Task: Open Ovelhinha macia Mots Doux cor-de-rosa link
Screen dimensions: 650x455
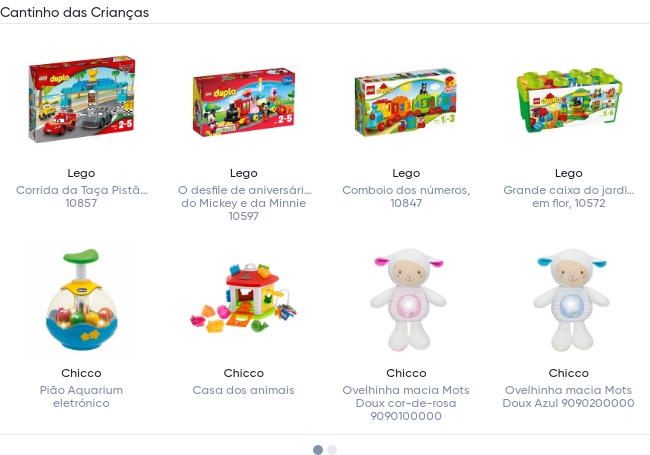Action: pyautogui.click(x=406, y=403)
